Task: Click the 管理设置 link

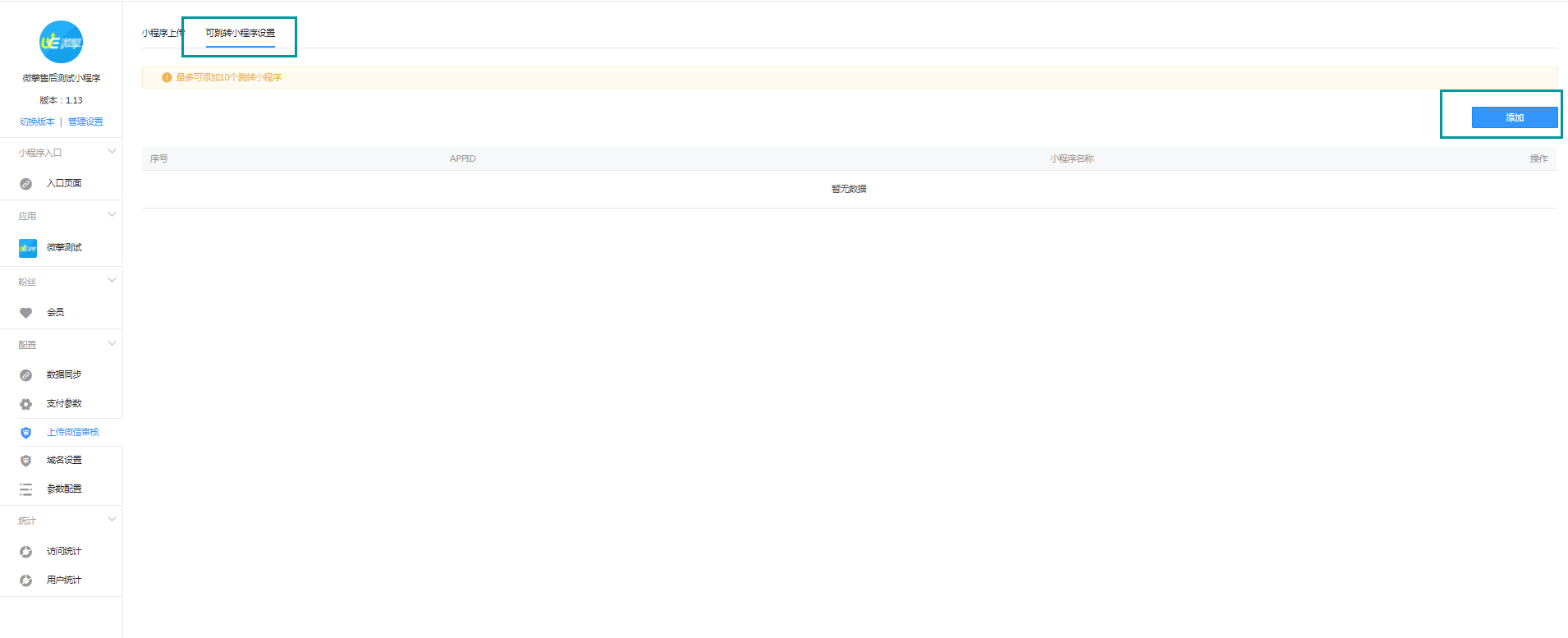Action: 85,122
